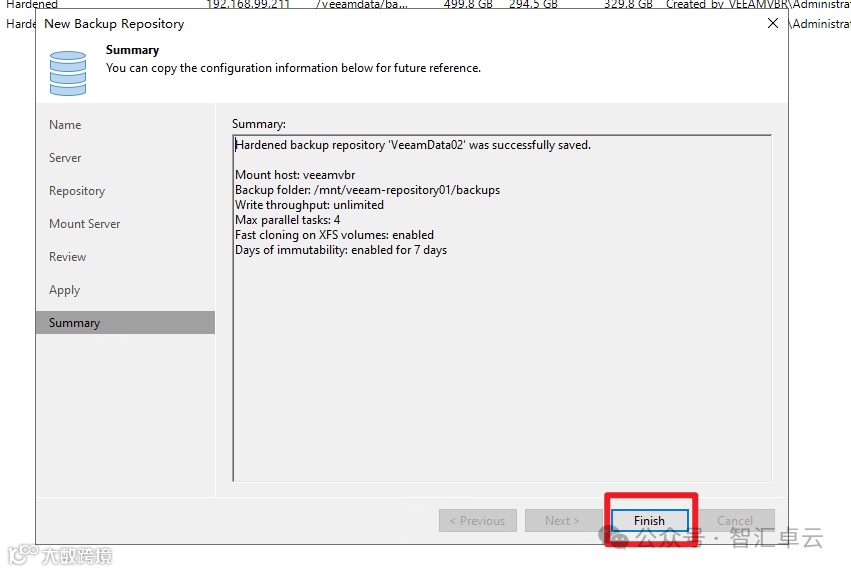Click the Cancel button
Image resolution: width=851 pixels, height=572 pixels.
click(735, 520)
